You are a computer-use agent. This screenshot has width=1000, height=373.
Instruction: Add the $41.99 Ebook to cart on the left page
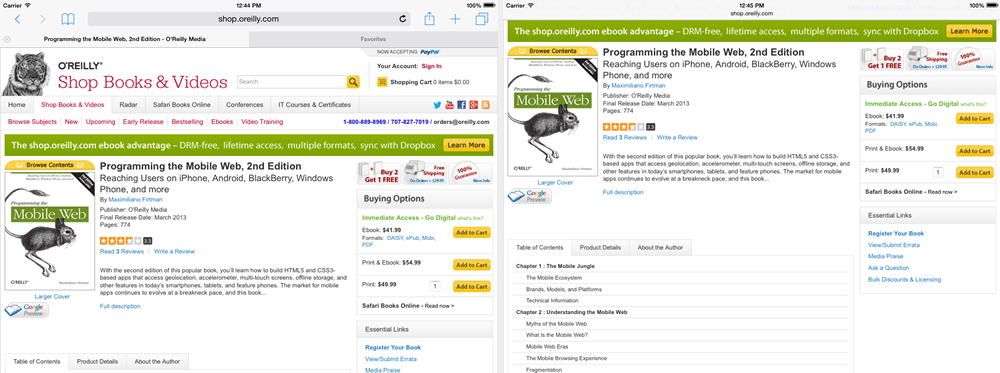tap(472, 233)
